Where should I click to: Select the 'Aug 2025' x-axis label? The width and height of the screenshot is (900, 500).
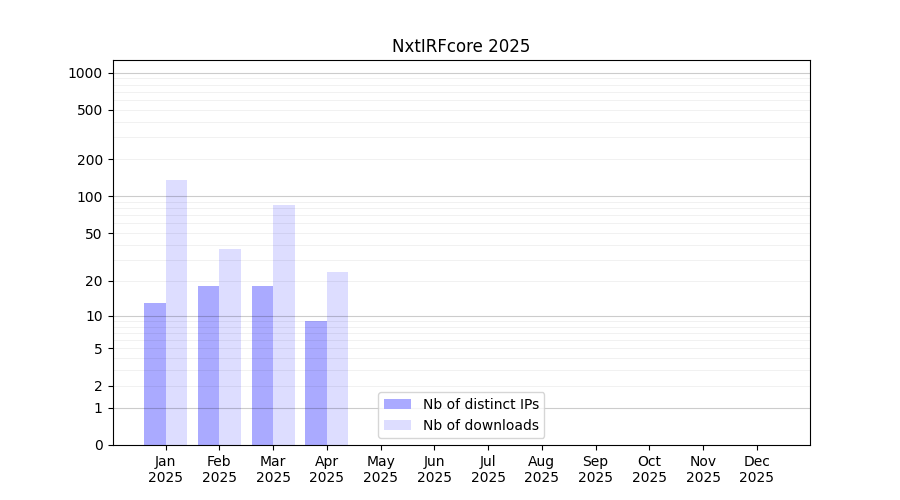541,469
